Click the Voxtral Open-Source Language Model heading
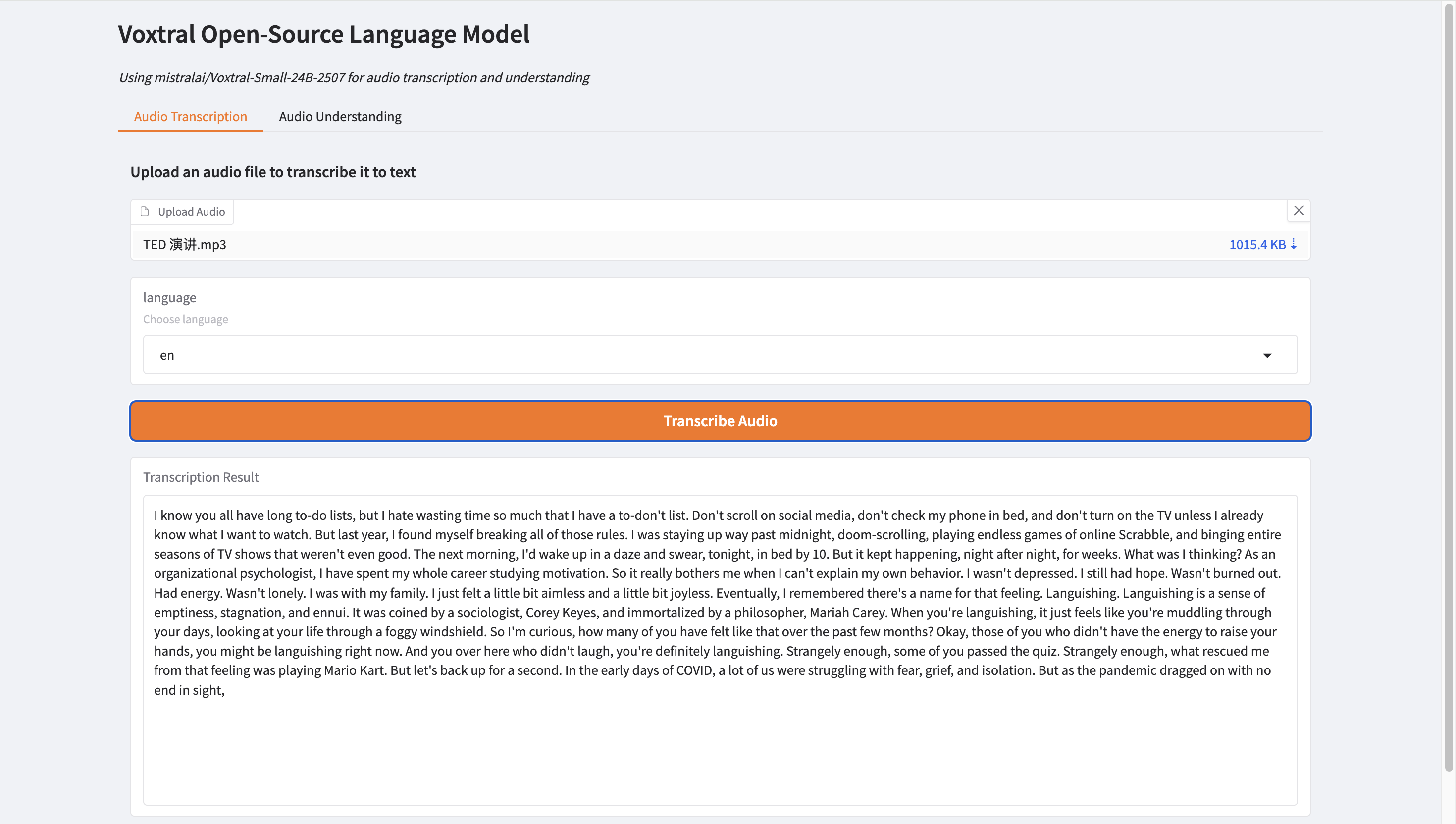Screen dimensions: 1456x824 tap(324, 34)
